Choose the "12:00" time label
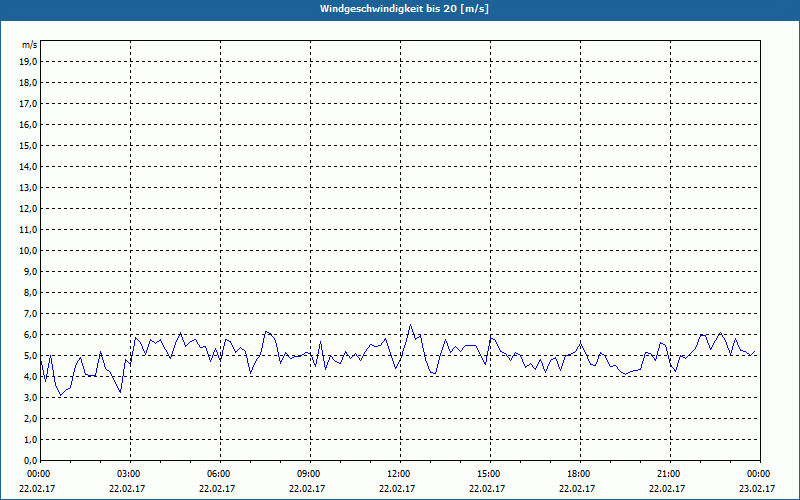Viewport: 800px width, 500px height. [400, 474]
